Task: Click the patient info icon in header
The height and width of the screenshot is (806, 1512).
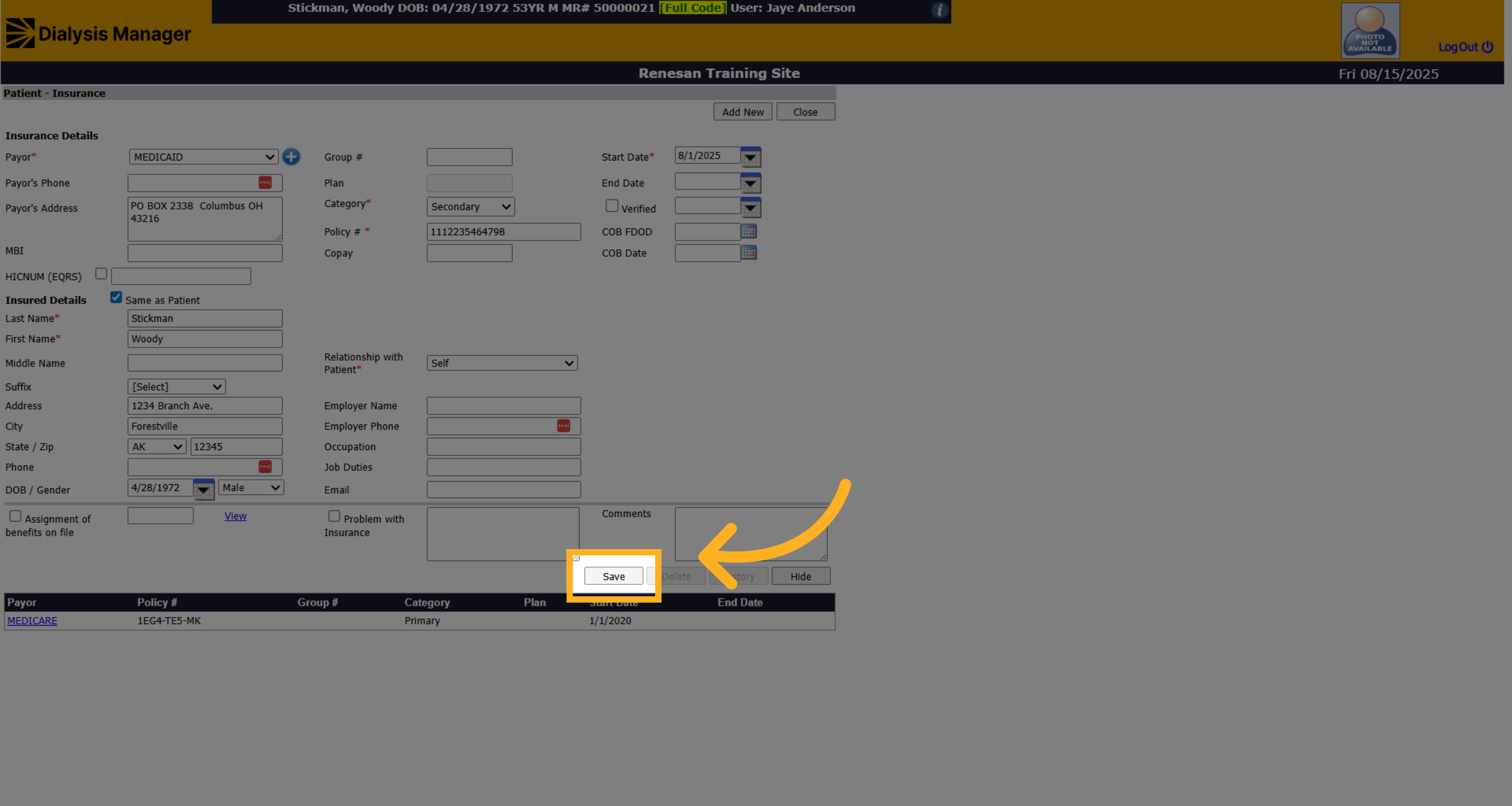Action: click(x=939, y=10)
